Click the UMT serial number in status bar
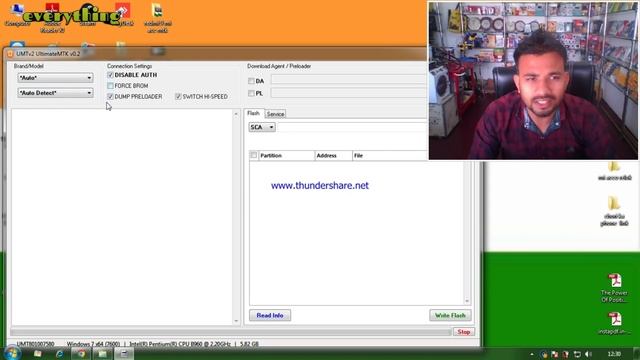 point(36,344)
